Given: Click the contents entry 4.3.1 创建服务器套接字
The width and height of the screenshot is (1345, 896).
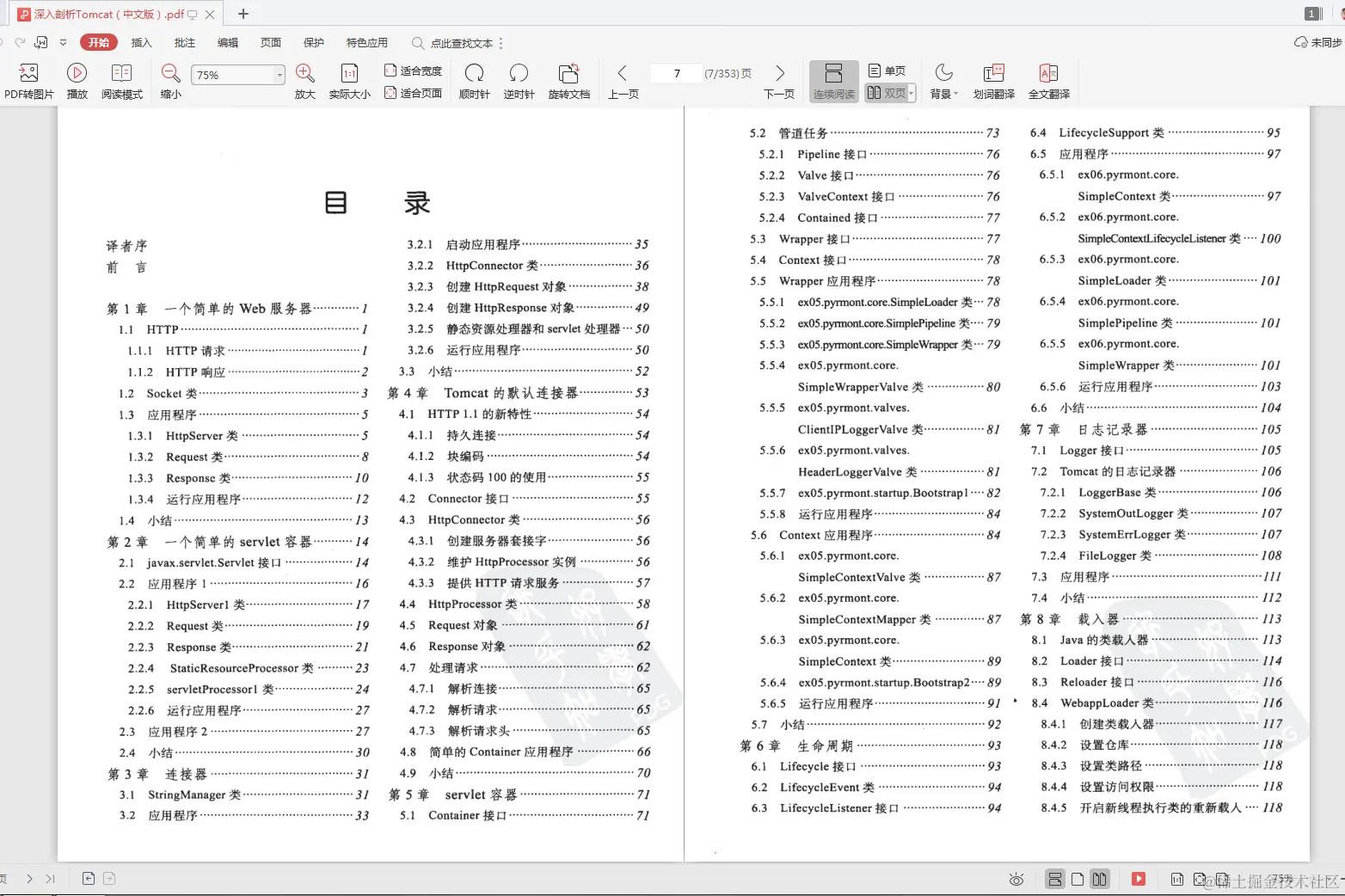Looking at the screenshot, I should coord(529,540).
